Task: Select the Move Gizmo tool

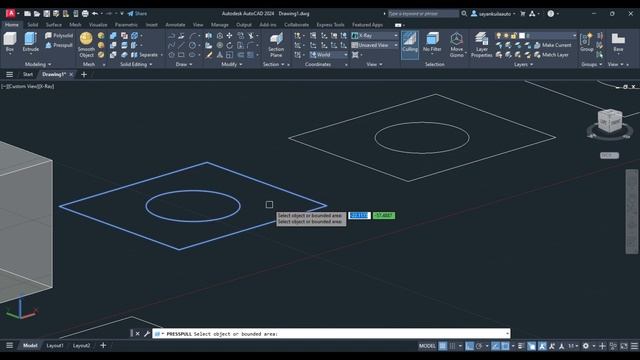Action: [456, 44]
